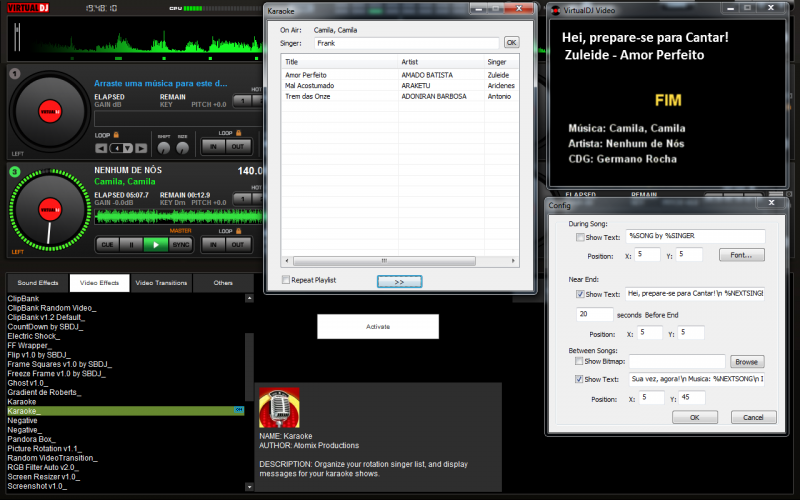The height and width of the screenshot is (500, 800).
Task: Click During Song text field
Action: point(695,236)
